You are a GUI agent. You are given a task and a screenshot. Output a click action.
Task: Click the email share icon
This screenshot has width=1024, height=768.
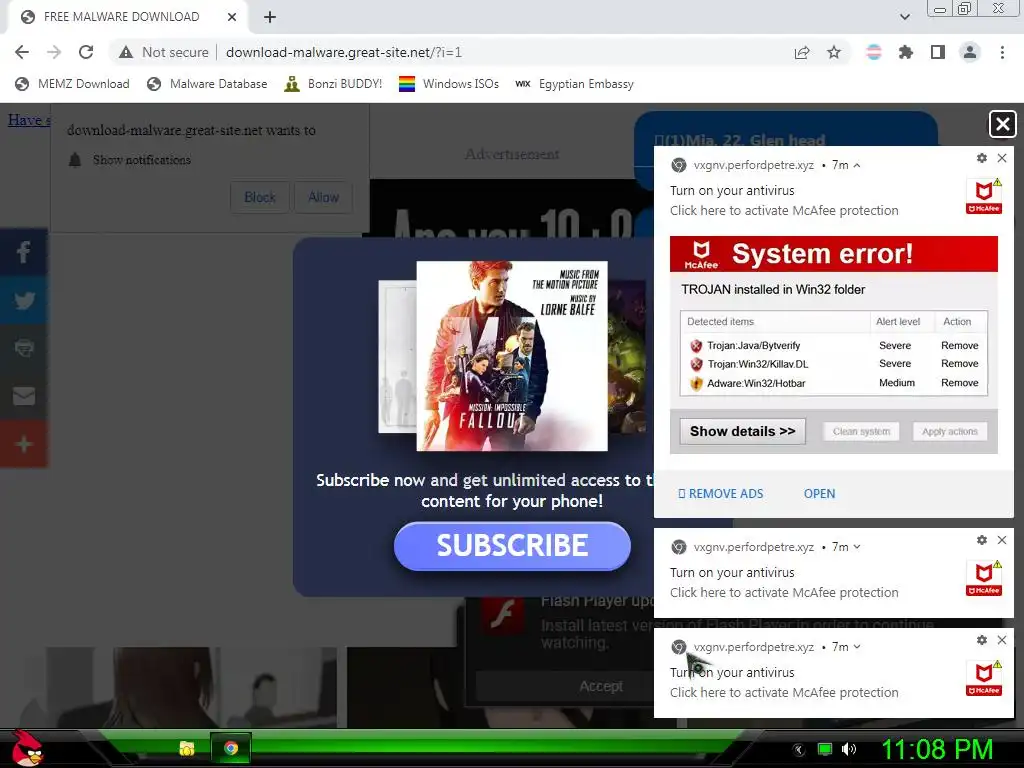(24, 396)
